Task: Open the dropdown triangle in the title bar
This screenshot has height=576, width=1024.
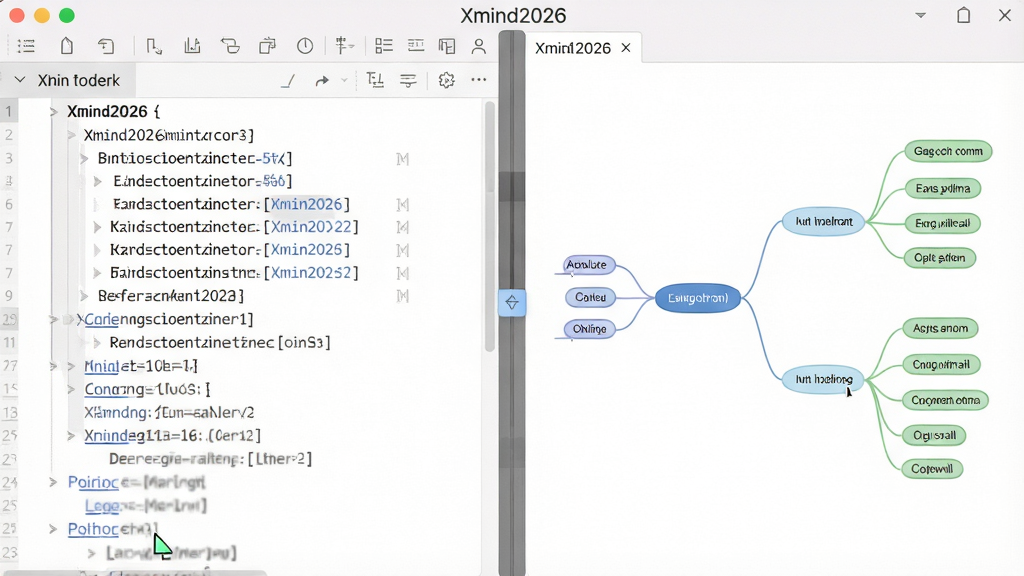Action: click(x=921, y=15)
